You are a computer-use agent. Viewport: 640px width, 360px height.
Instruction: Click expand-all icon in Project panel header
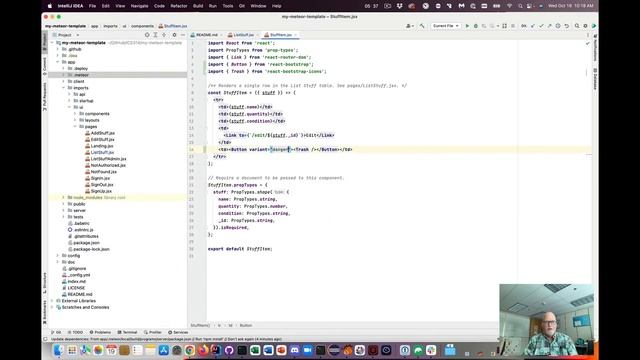tap(156, 35)
